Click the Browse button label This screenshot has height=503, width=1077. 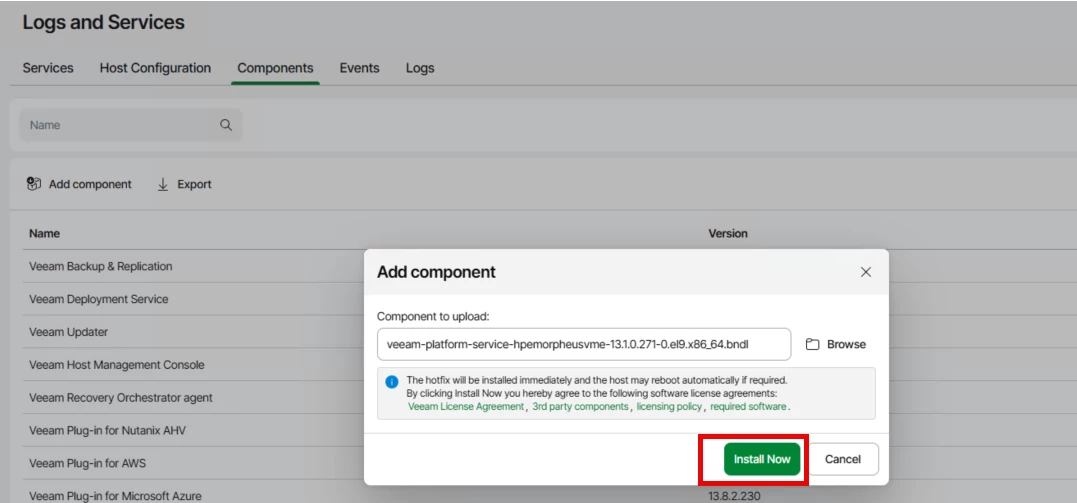846,344
